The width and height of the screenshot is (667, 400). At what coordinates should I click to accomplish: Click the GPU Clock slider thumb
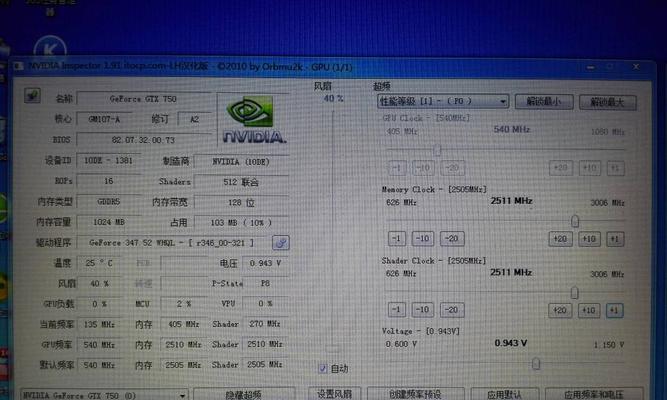(x=437, y=150)
